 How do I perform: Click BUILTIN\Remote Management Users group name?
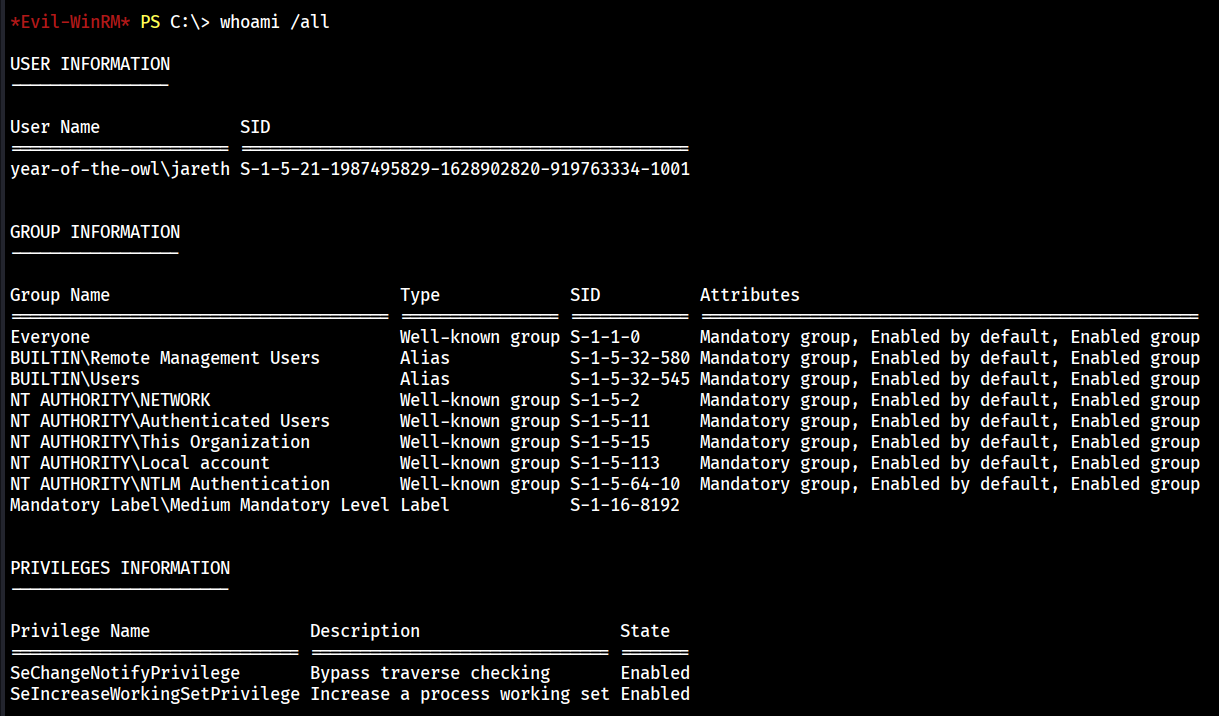pyautogui.click(x=165, y=358)
